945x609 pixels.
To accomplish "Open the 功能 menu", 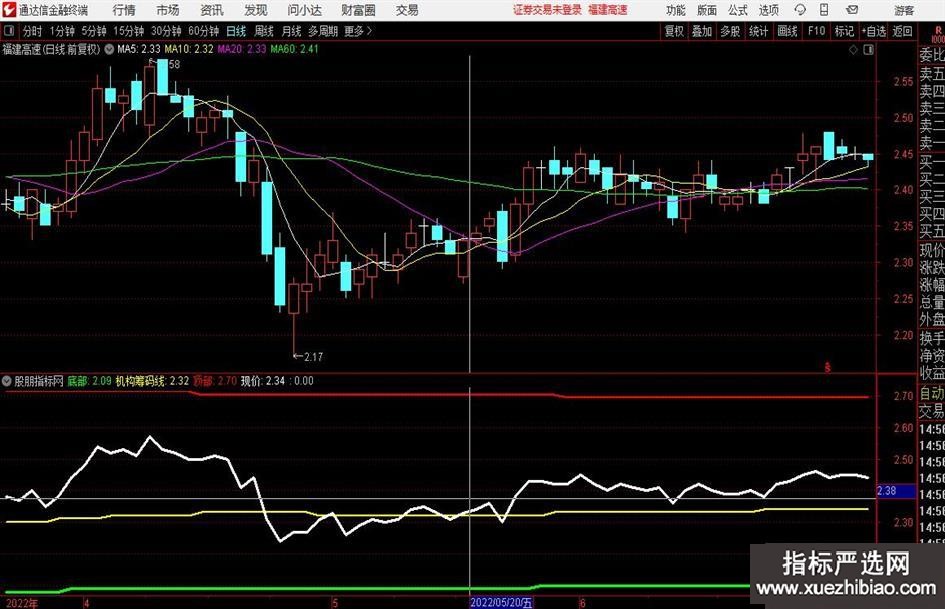I will 676,10.
